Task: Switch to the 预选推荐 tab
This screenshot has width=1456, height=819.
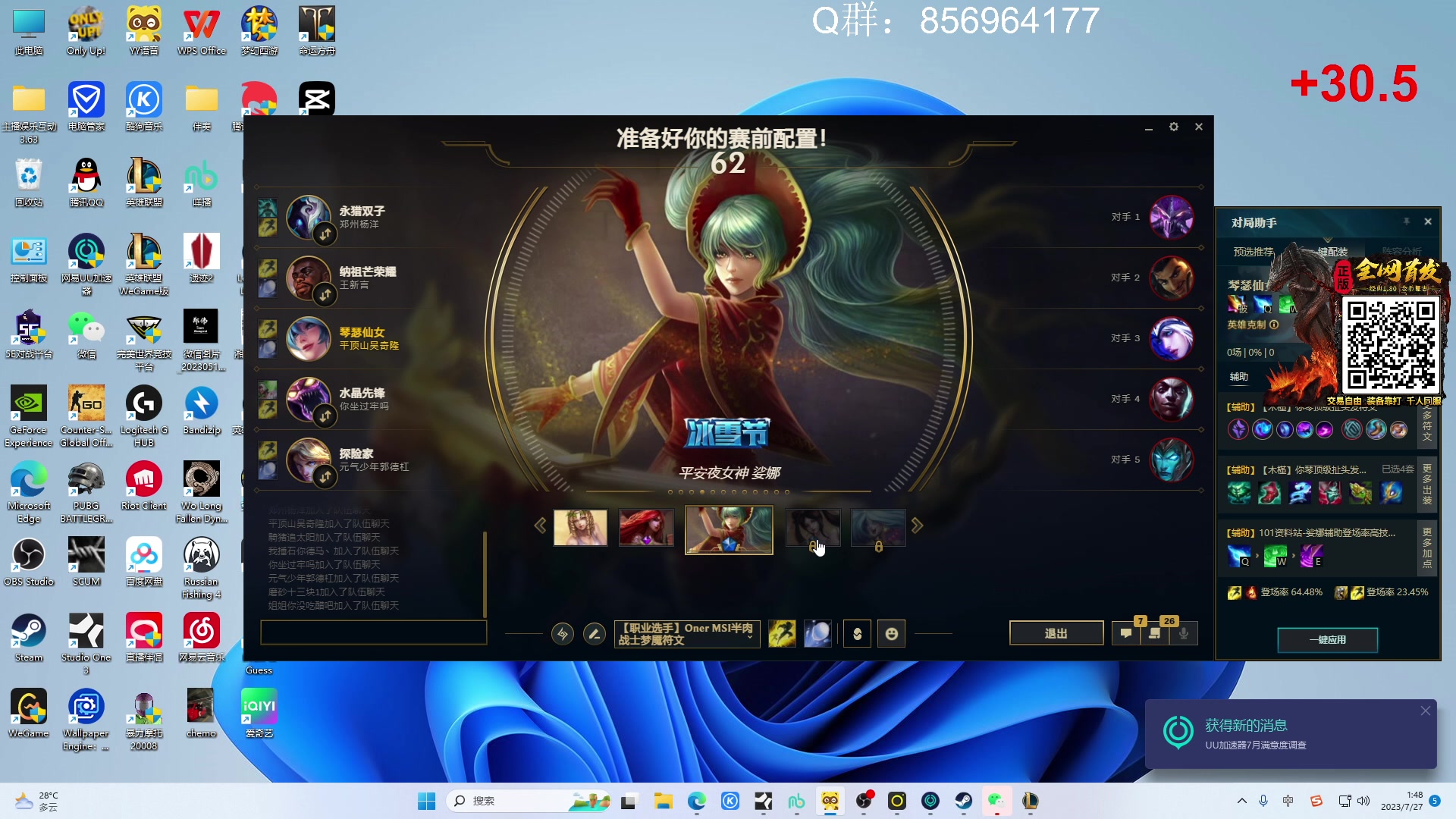Action: click(x=1253, y=252)
